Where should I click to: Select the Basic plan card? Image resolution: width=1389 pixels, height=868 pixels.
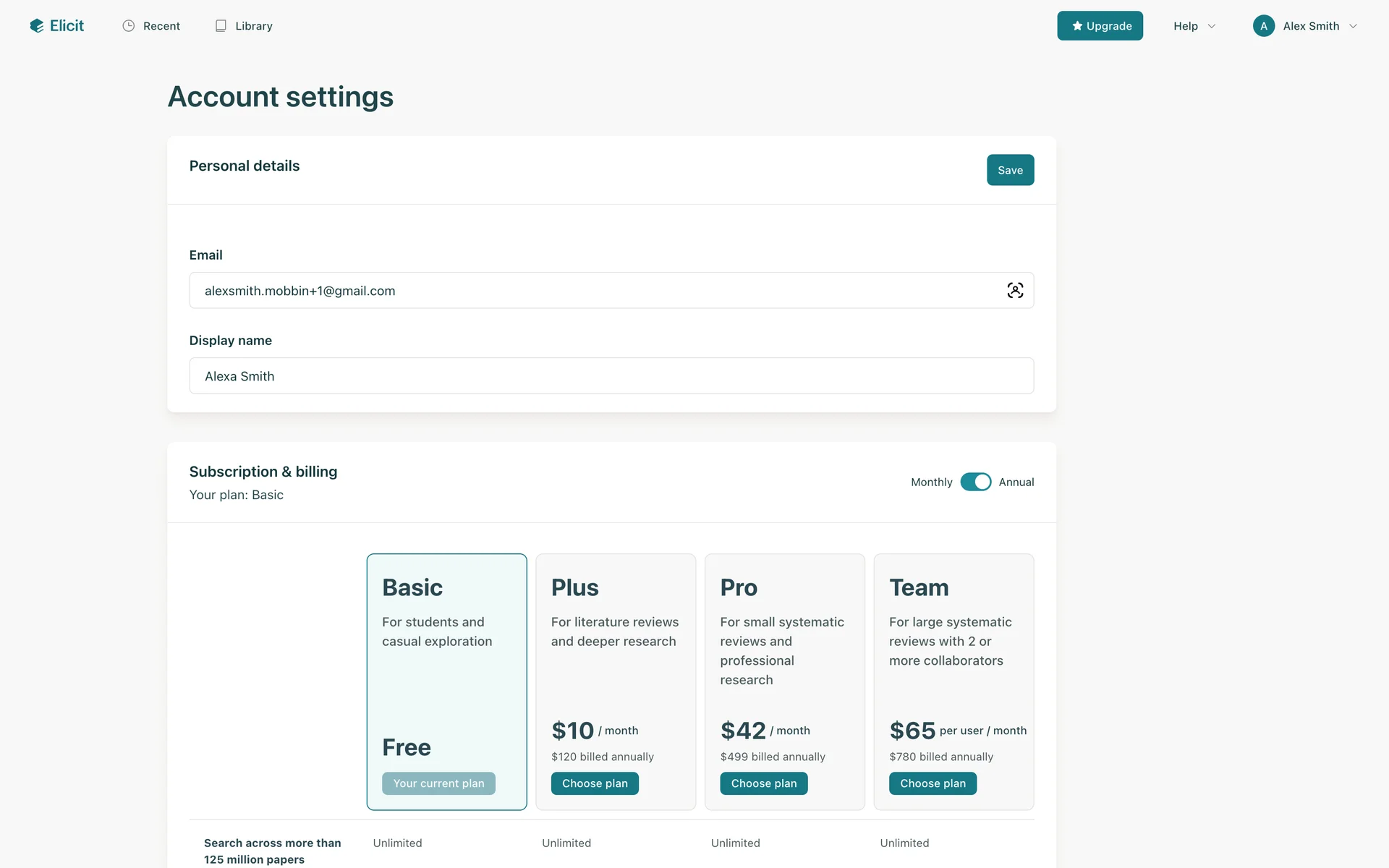[446, 680]
